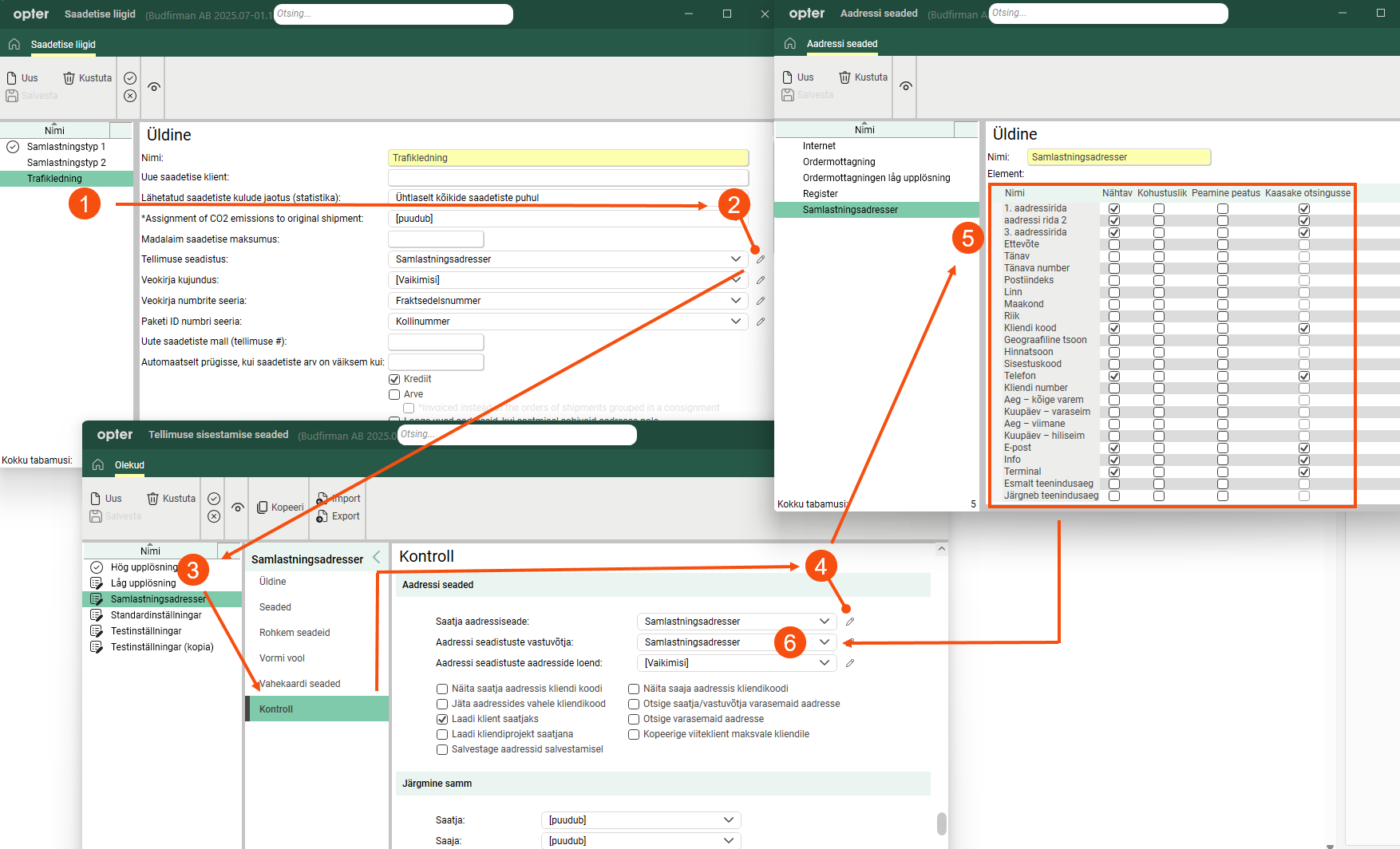Click the Kopeeri copy icon in Tellimuse toolbar

(x=263, y=507)
